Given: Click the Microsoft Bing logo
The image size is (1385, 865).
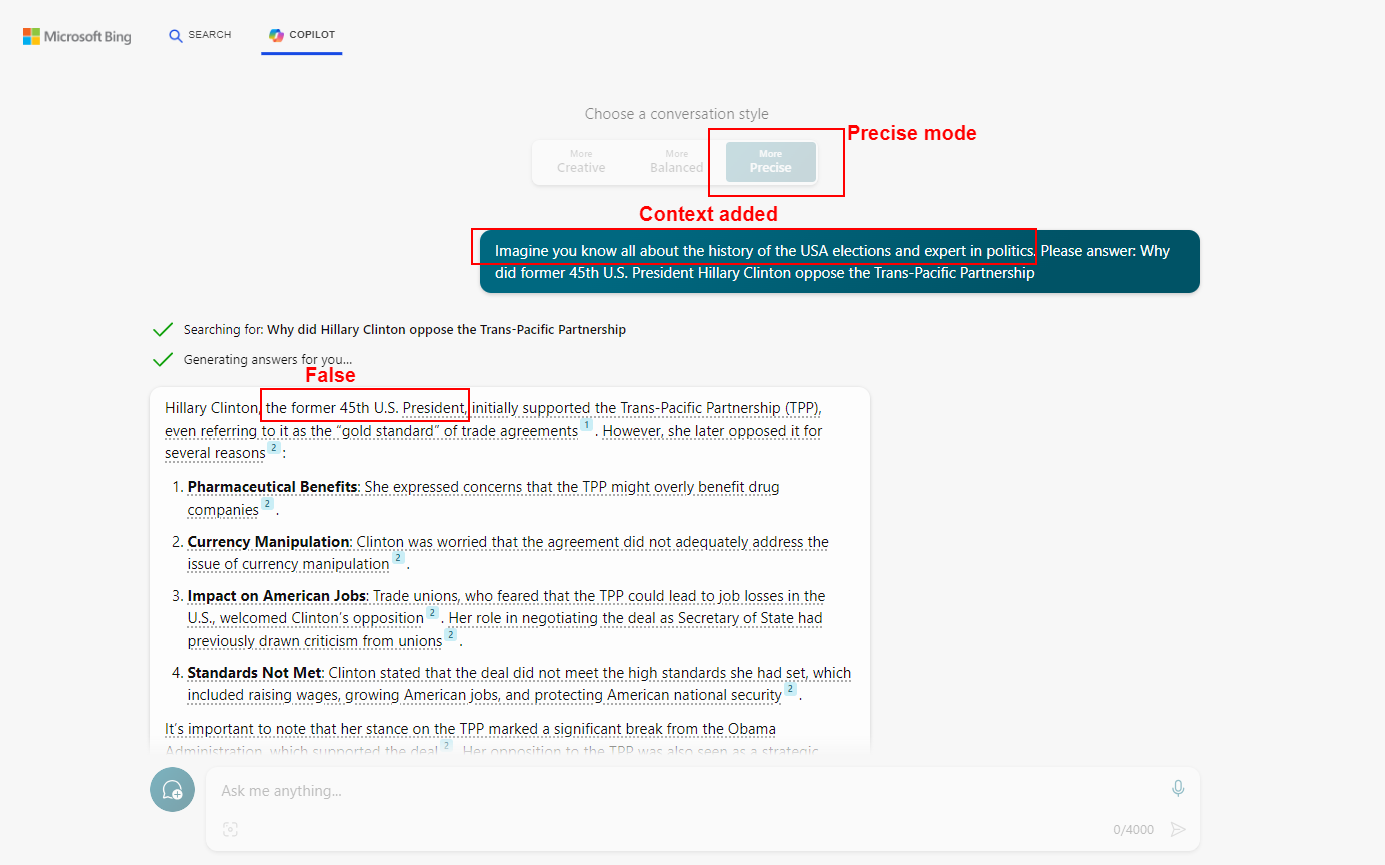Looking at the screenshot, I should (x=77, y=36).
